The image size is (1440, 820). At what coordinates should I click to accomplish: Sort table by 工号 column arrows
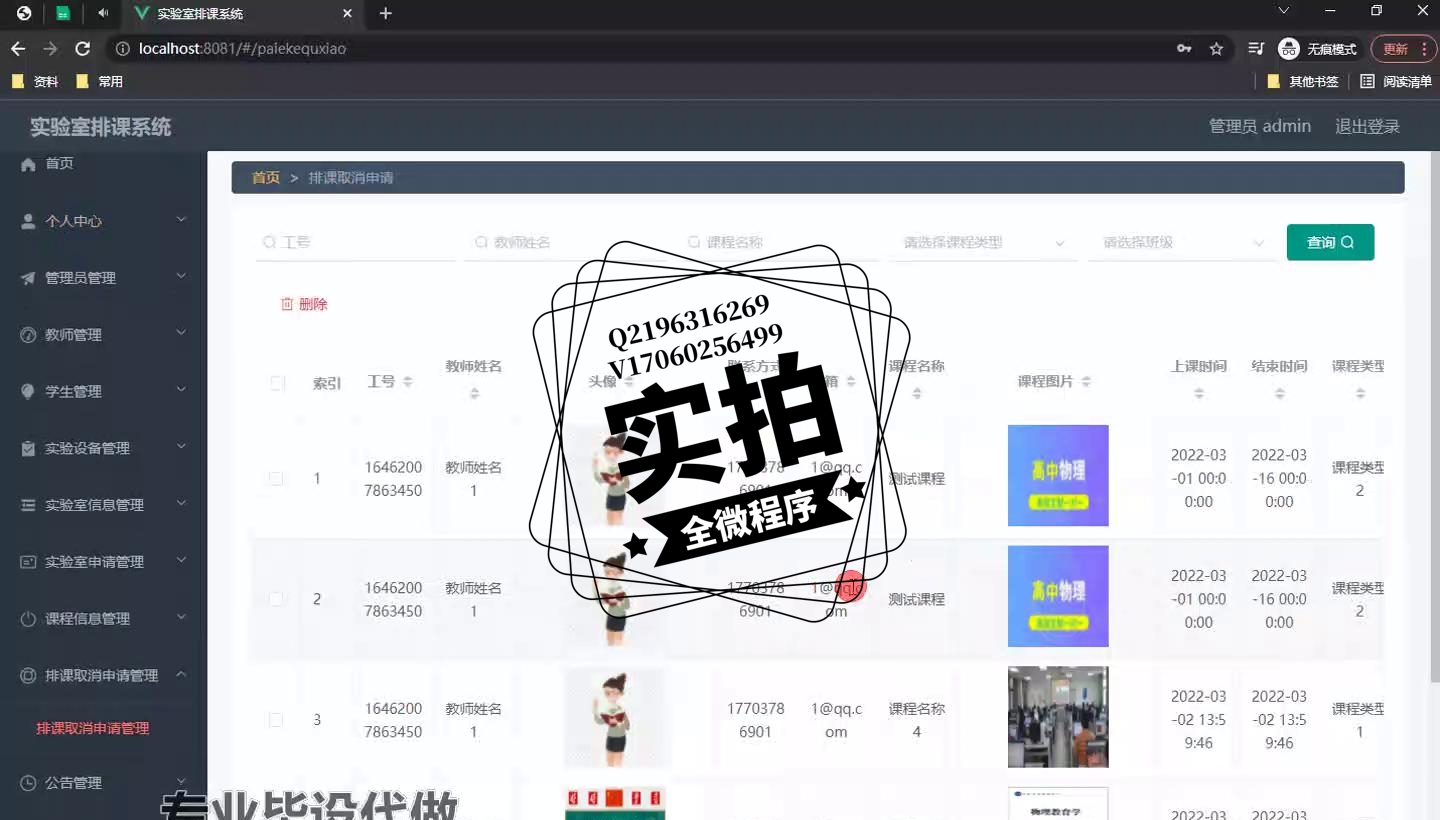(x=407, y=382)
